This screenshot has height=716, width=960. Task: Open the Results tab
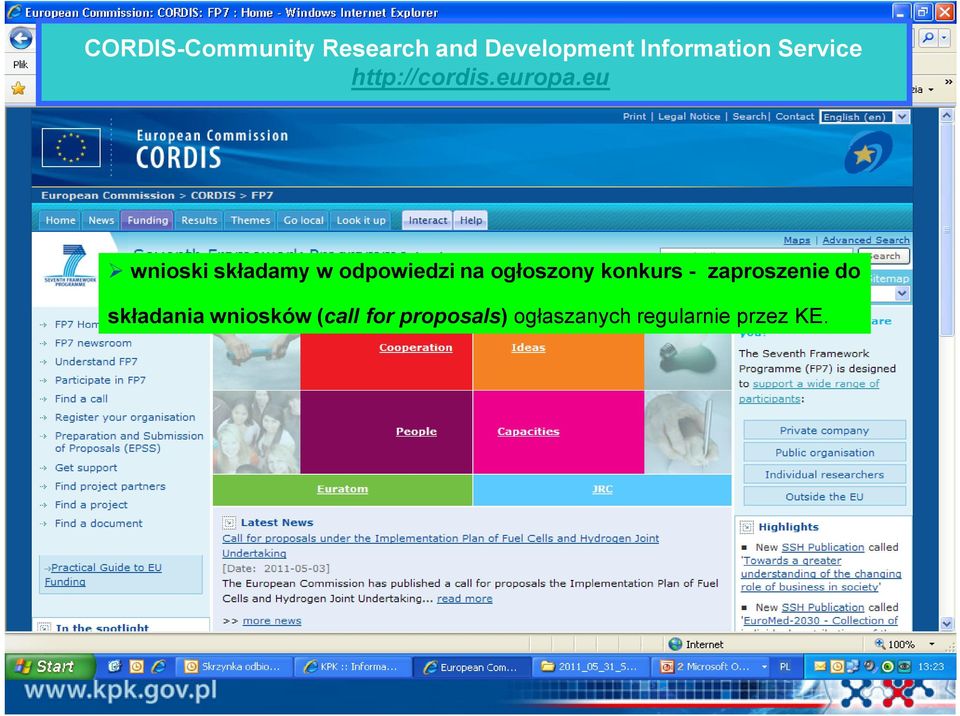199,220
